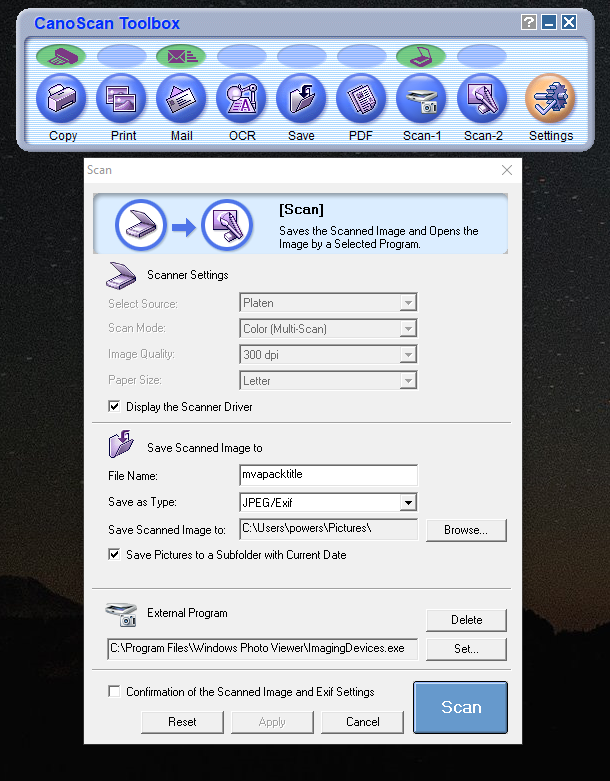Open the PDF scan icon
This screenshot has width=610, height=781.
pyautogui.click(x=361, y=99)
